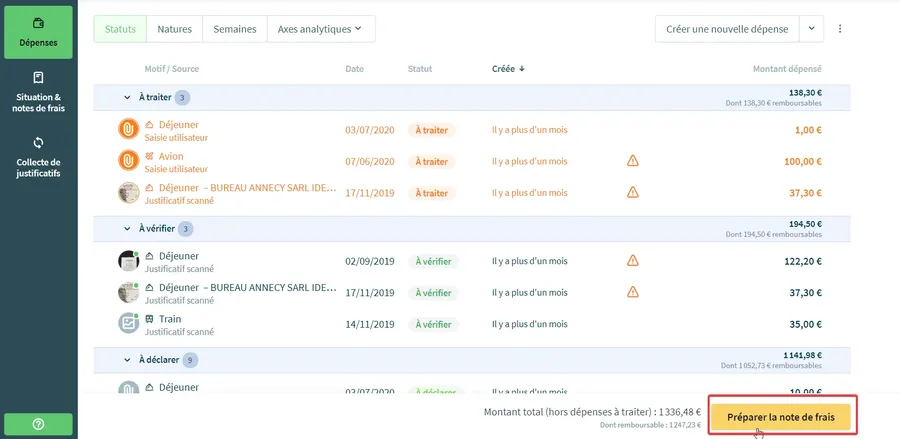This screenshot has height=439, width=900.
Task: Click the paperclip icon of the 1,00 € Déjeuner
Action: (128, 130)
